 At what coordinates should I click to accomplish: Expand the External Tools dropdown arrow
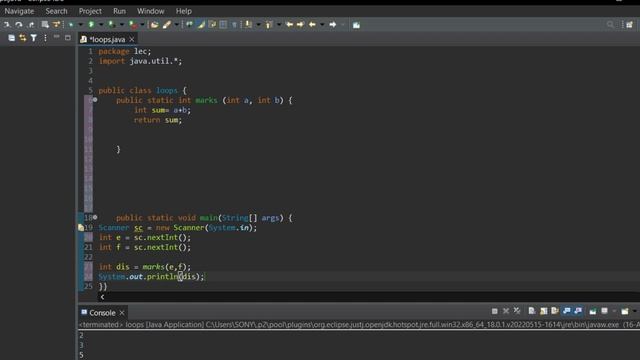click(x=142, y=25)
